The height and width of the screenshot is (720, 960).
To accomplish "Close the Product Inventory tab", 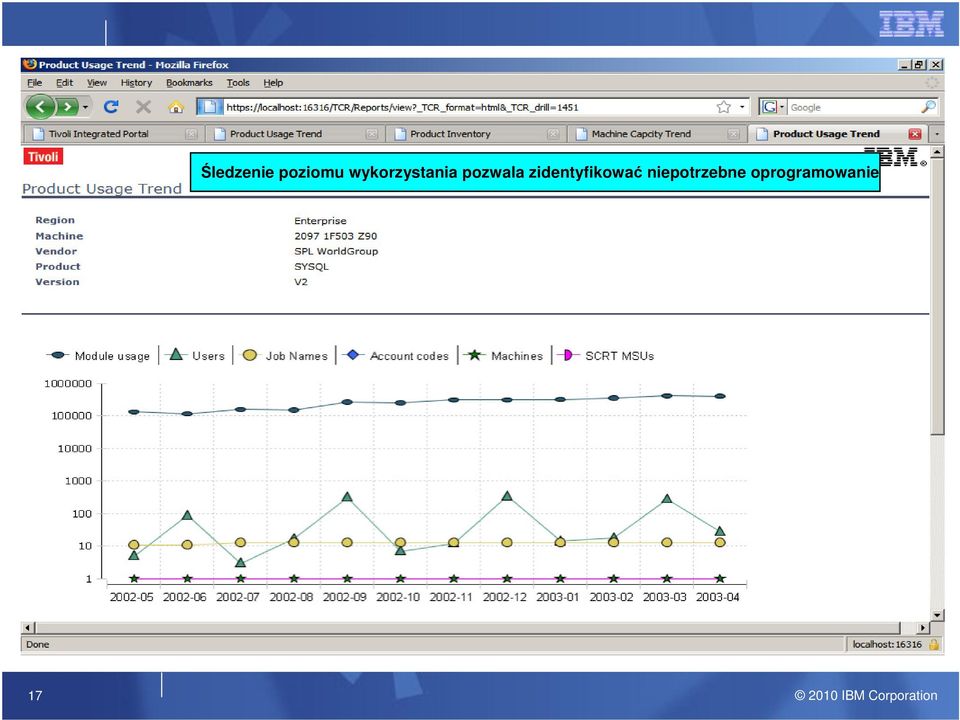I will (x=553, y=134).
